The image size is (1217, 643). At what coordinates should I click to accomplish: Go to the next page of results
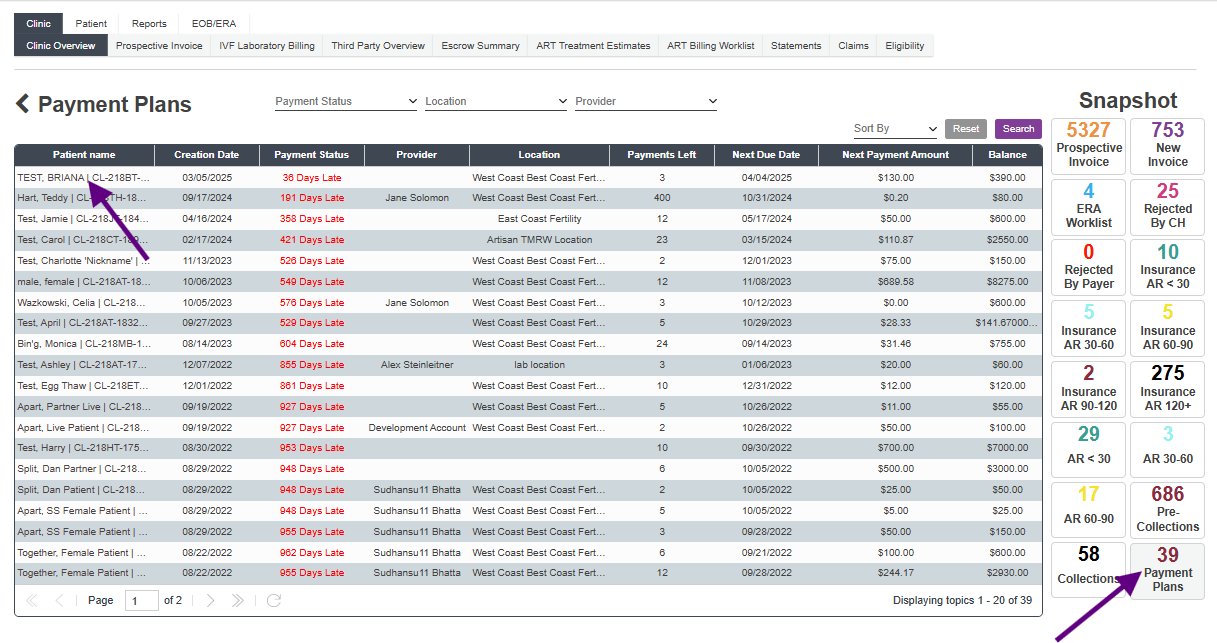tap(210, 600)
